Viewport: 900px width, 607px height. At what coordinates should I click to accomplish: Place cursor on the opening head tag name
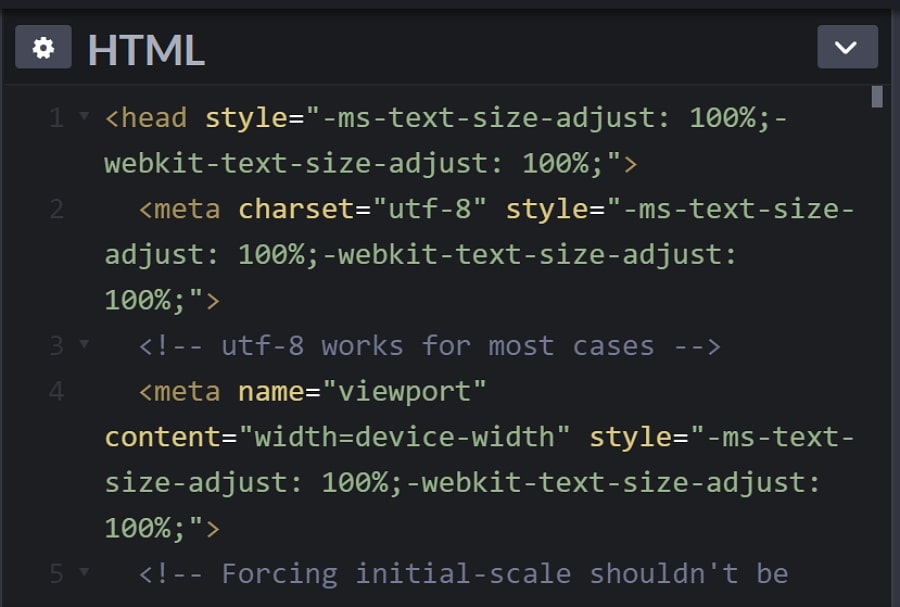click(x=154, y=118)
